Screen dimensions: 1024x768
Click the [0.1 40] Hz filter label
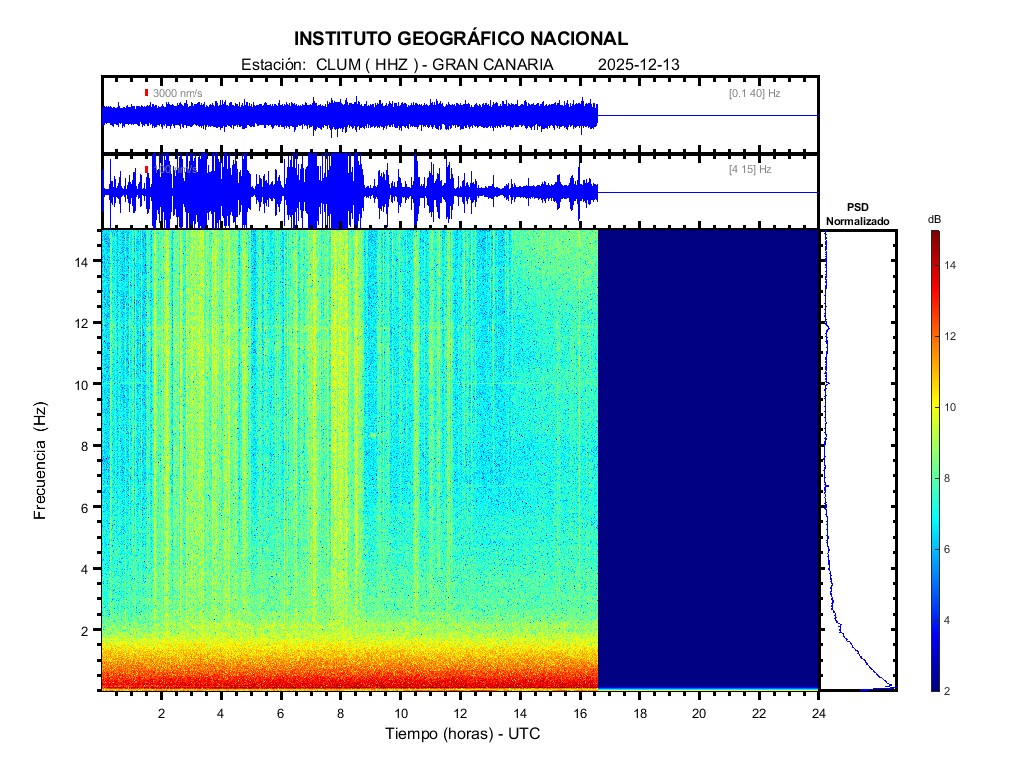[755, 93]
